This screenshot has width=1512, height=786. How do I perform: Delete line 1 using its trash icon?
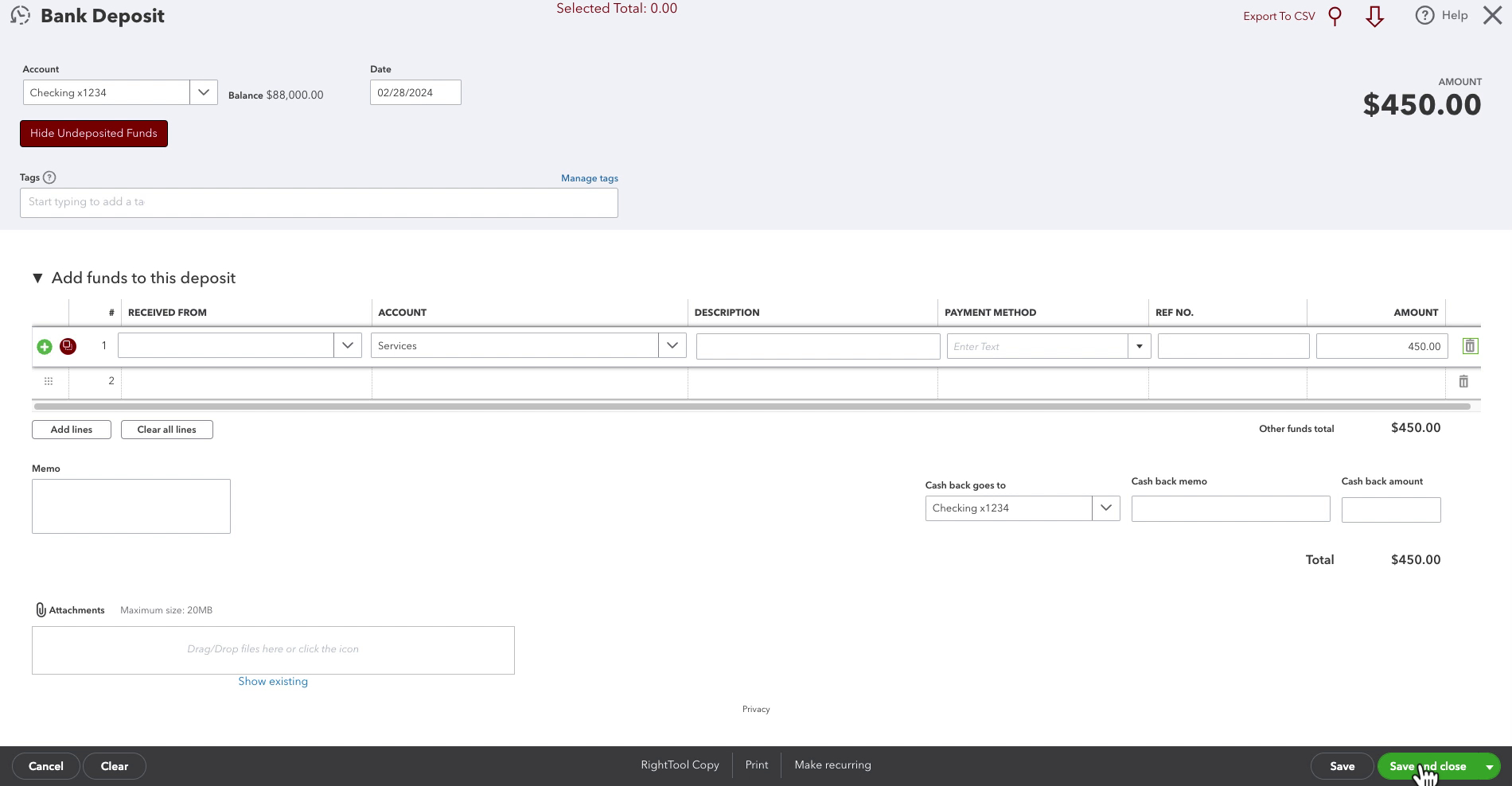tap(1470, 346)
